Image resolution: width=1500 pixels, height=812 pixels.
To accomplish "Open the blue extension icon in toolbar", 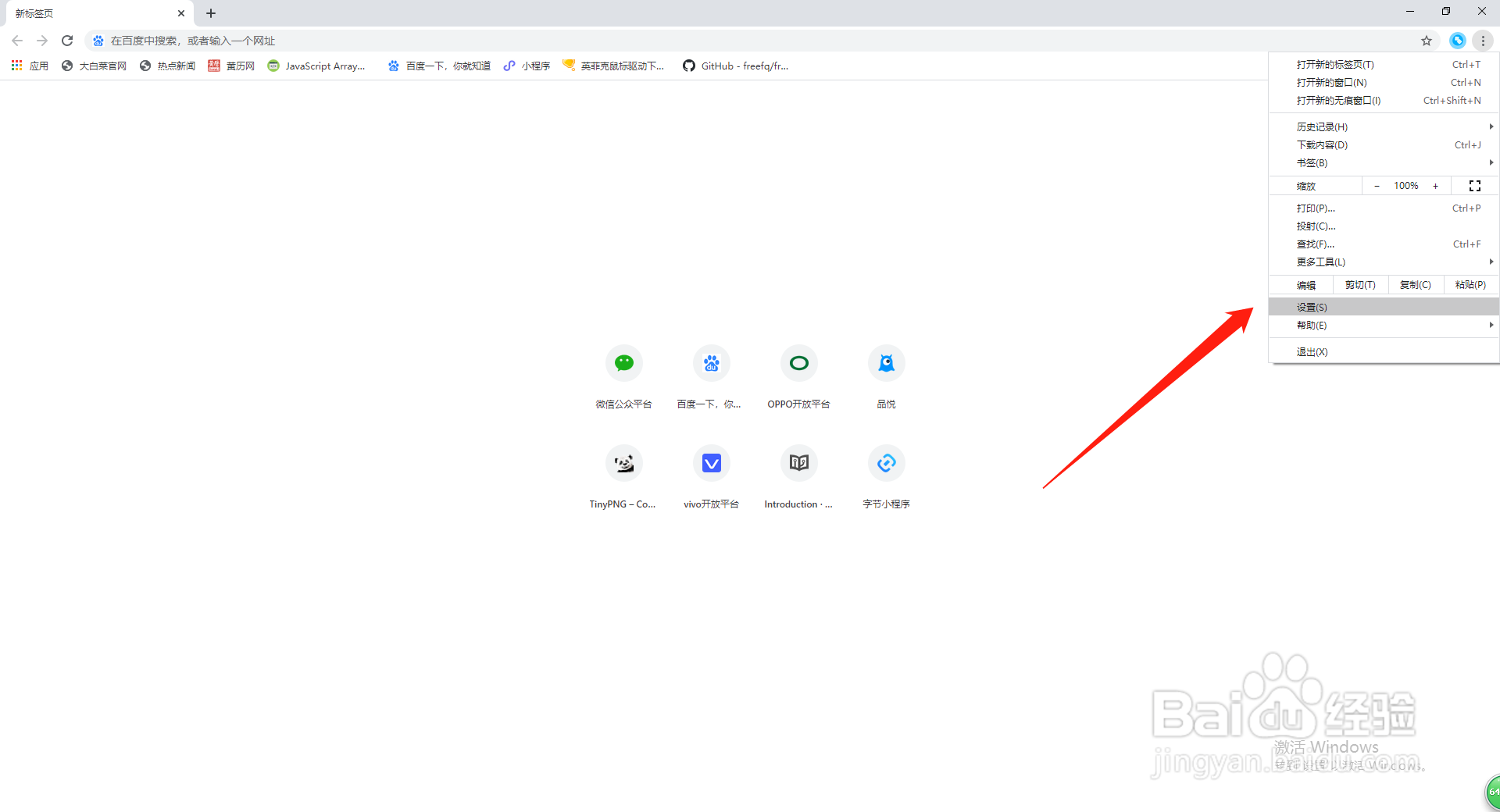I will pyautogui.click(x=1457, y=41).
